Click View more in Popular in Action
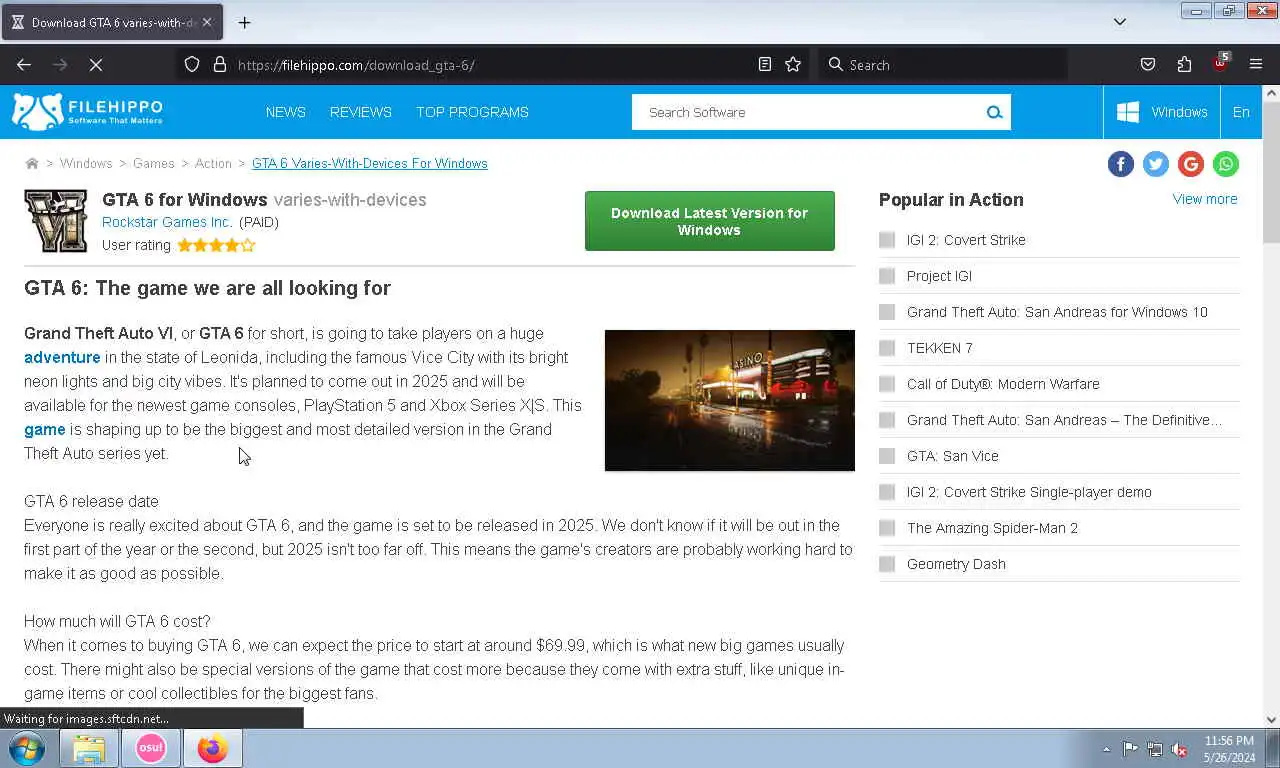 (x=1205, y=199)
